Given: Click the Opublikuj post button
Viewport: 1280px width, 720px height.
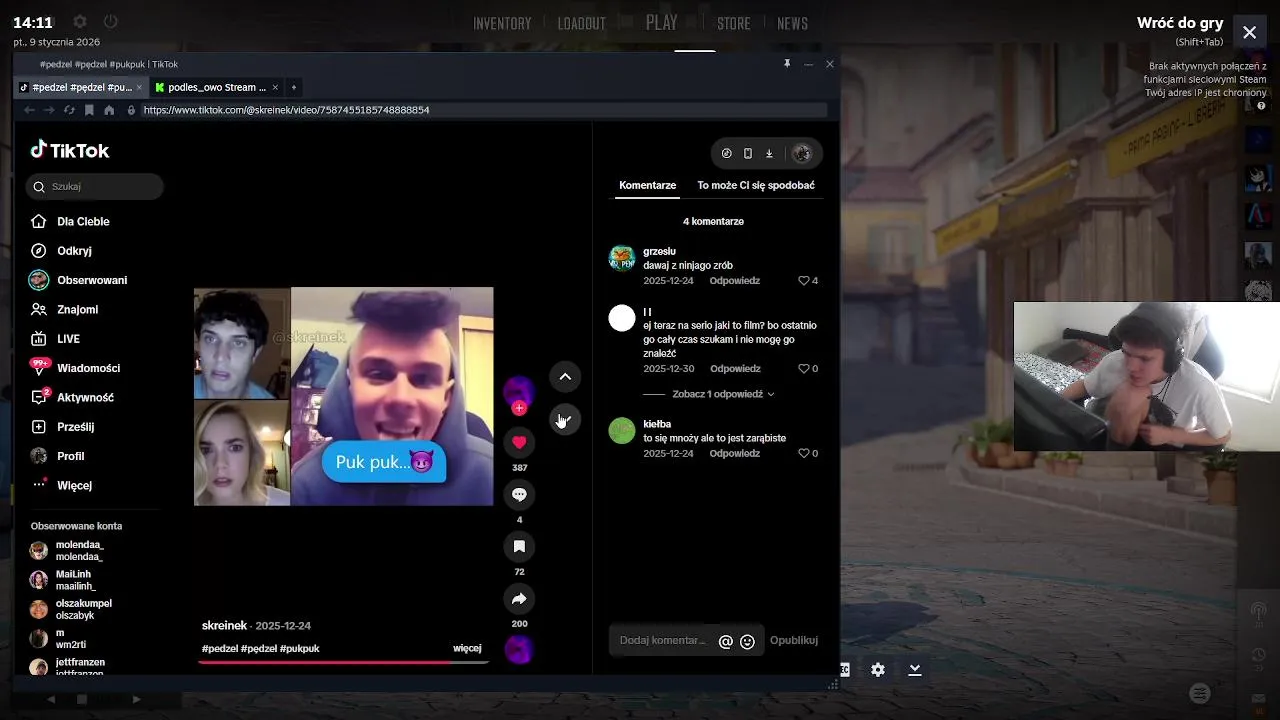Looking at the screenshot, I should coord(794,640).
